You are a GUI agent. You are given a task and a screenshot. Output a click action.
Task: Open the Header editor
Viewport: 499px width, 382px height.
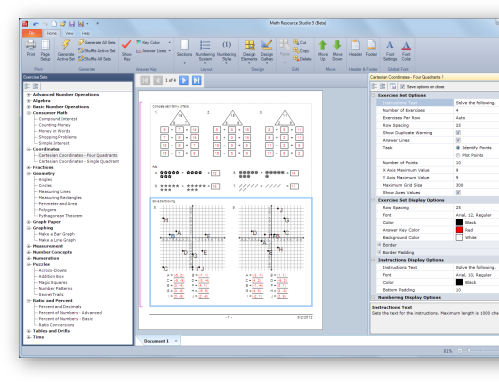pos(355,48)
